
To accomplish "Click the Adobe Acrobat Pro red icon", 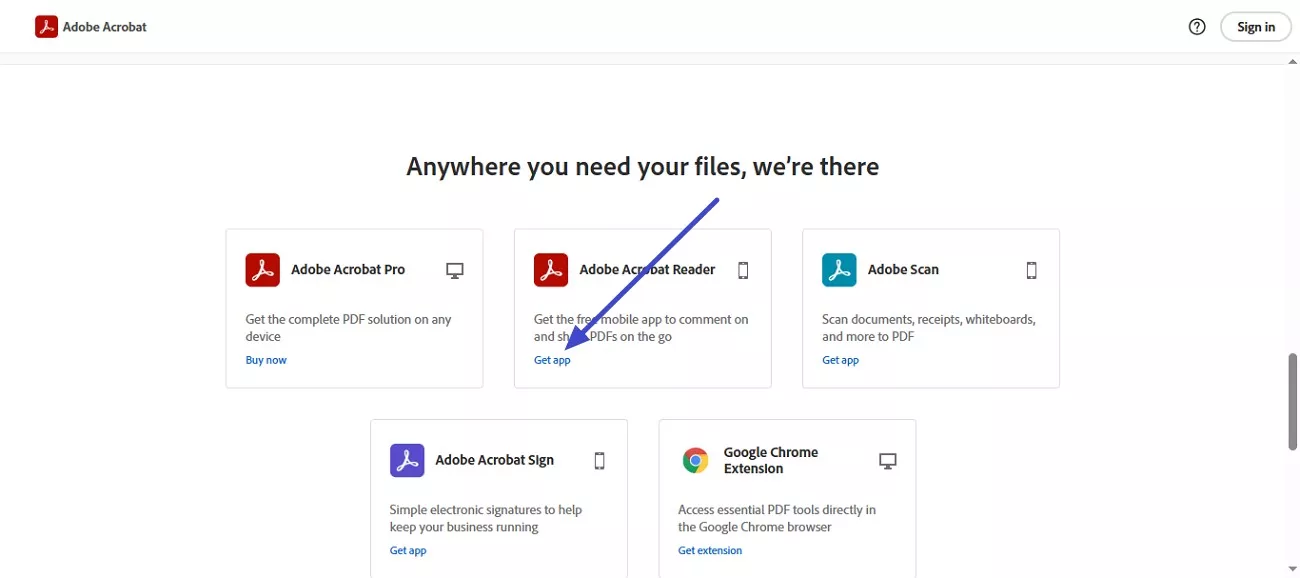I will coord(263,270).
